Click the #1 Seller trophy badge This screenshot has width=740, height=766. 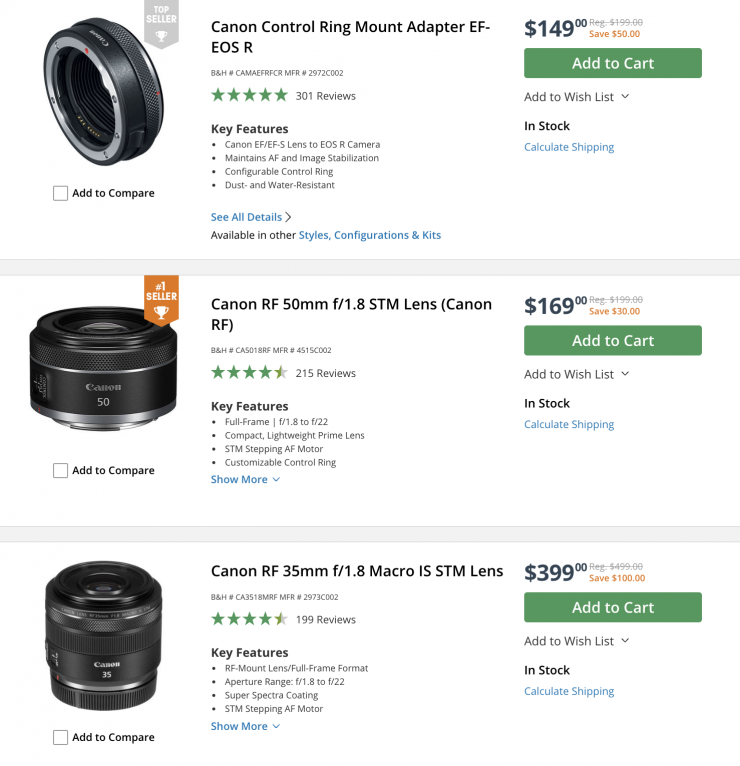pos(161,300)
